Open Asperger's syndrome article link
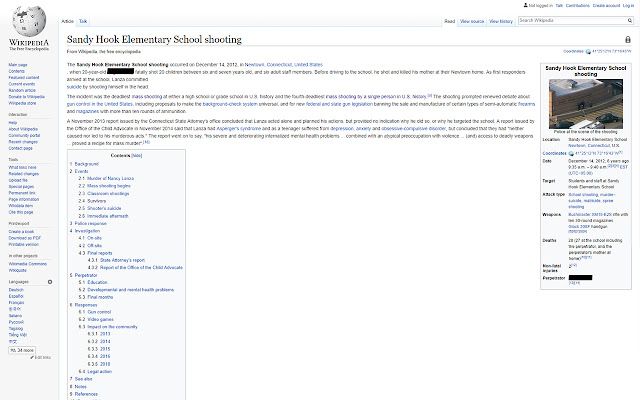 238,129
